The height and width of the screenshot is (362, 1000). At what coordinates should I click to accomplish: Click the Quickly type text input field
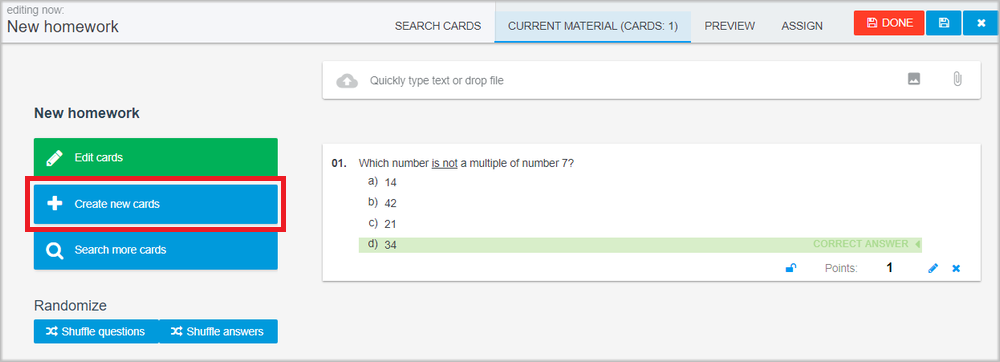[631, 81]
